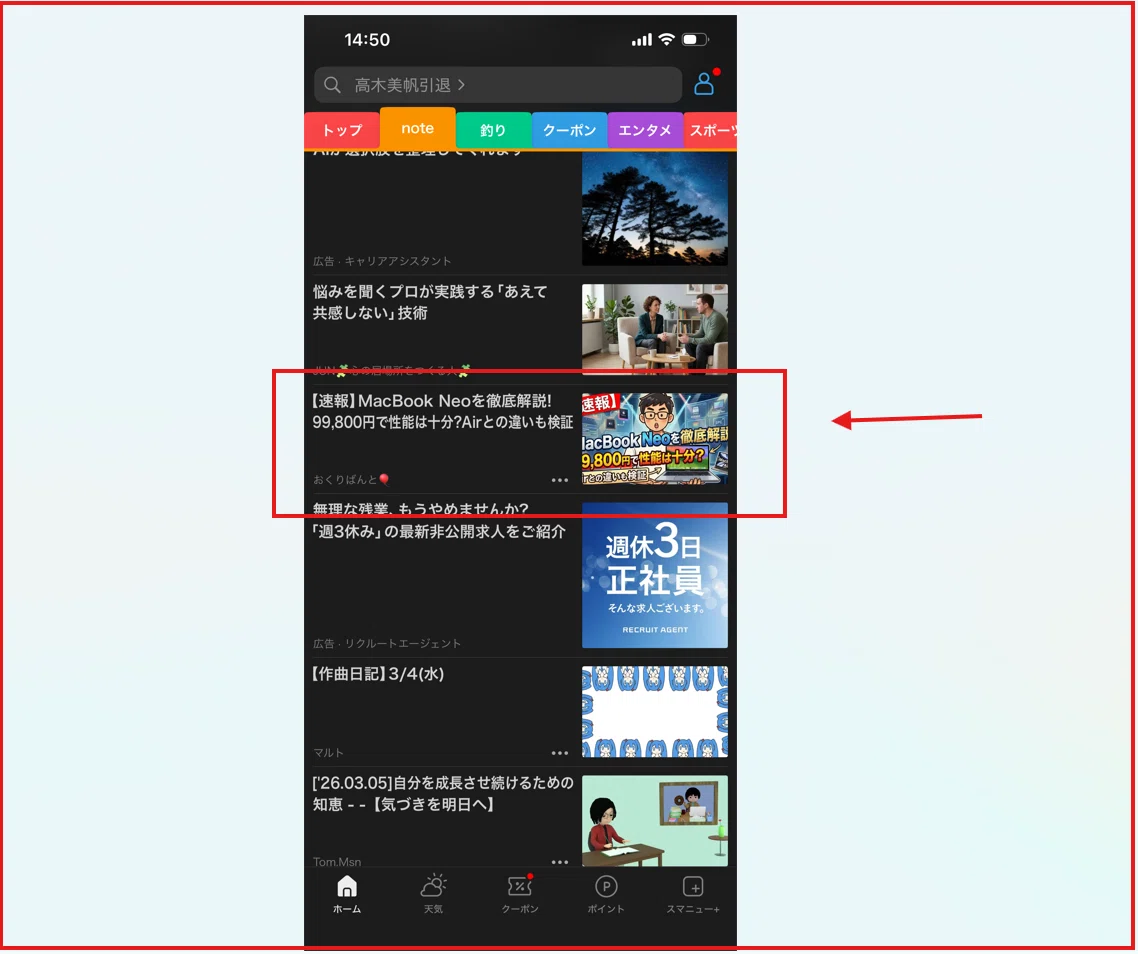Open the 週休3日 正社員 ad banner

coord(655,575)
